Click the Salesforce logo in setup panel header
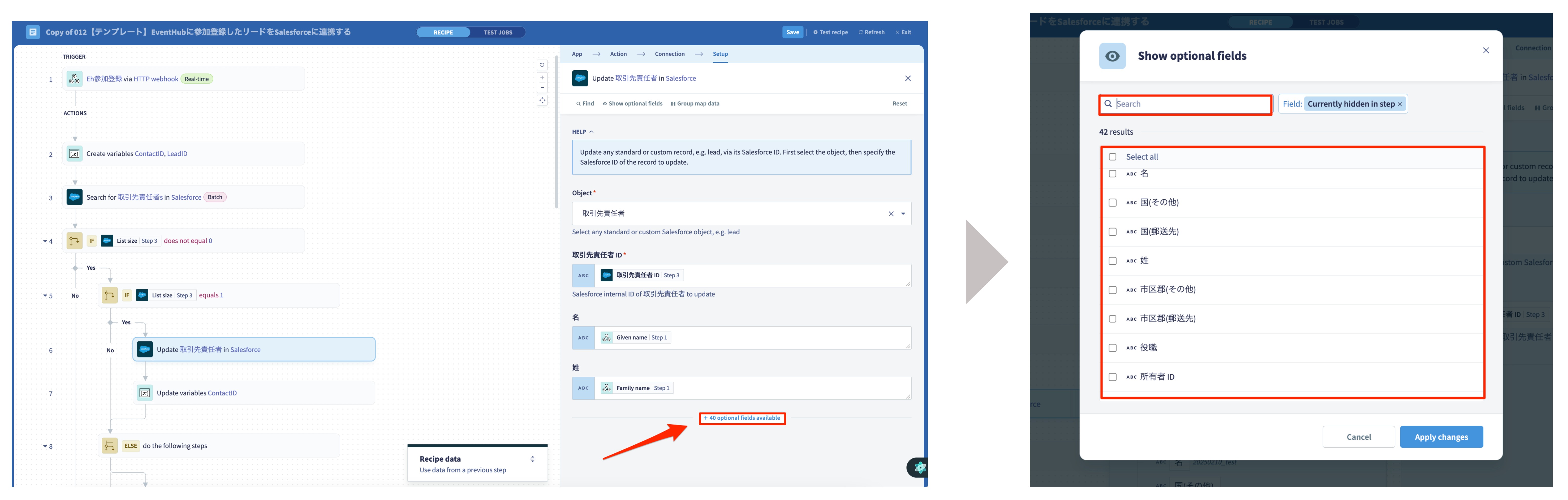Viewport: 1568px width, 500px height. click(x=580, y=78)
